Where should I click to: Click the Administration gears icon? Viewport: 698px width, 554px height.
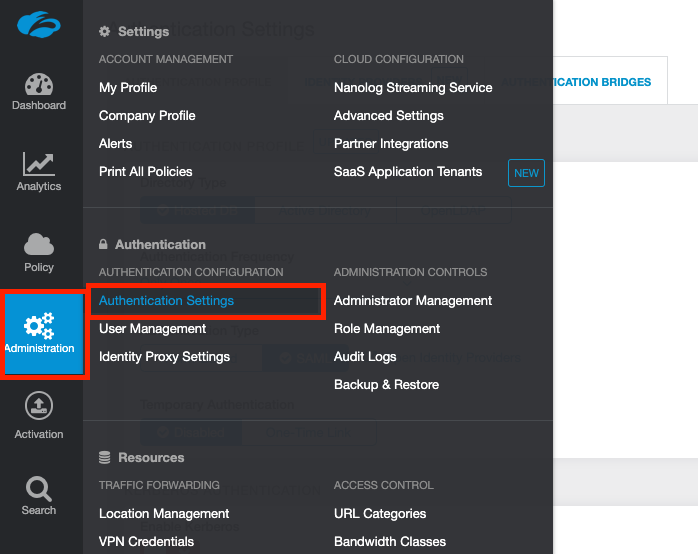[x=39, y=326]
